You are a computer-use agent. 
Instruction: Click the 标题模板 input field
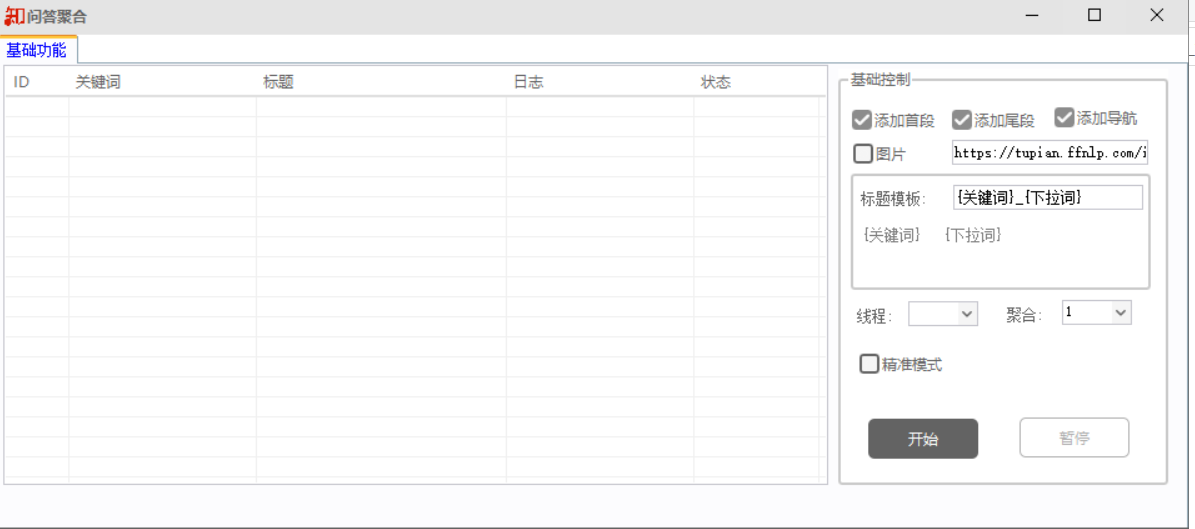coord(1047,197)
